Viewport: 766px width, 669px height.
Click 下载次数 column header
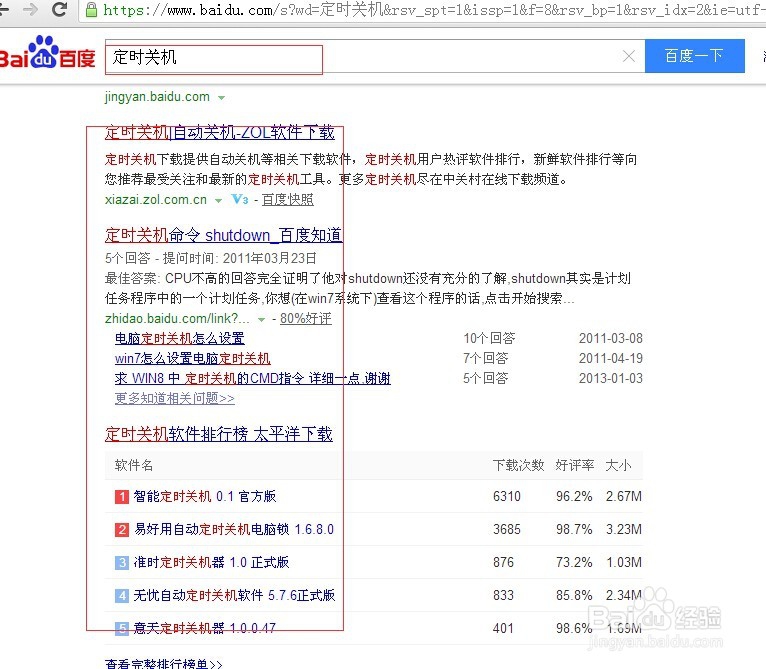(x=518, y=465)
